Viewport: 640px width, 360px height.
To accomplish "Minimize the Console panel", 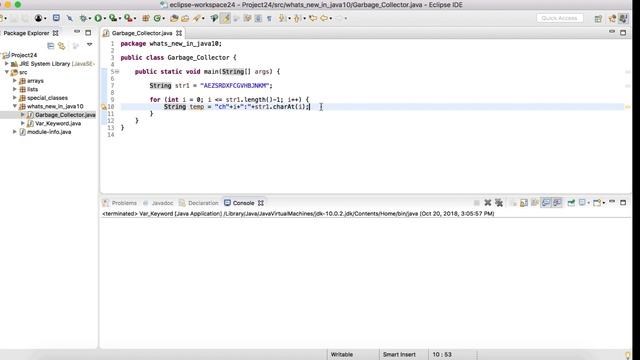I will tap(612, 202).
